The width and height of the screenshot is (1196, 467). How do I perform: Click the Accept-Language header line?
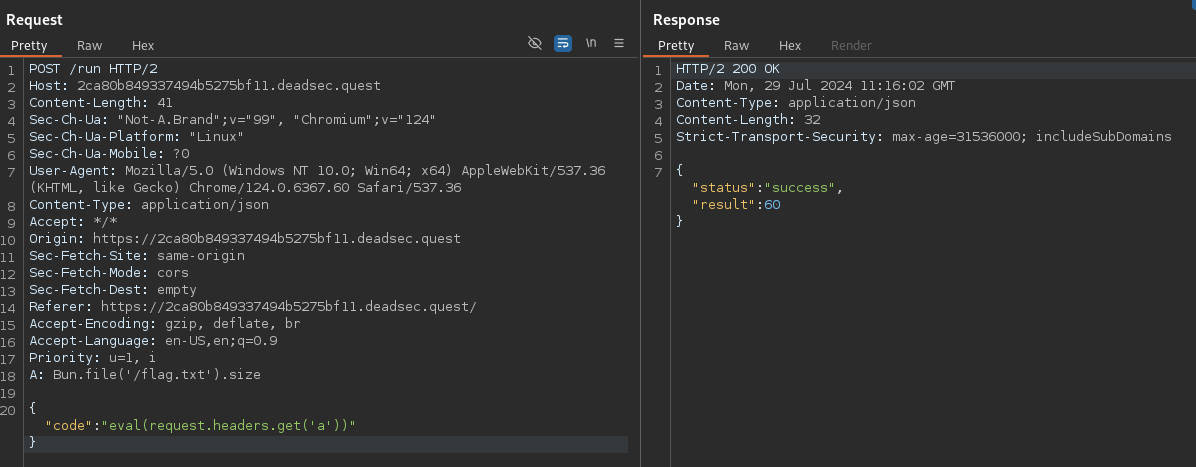153,340
